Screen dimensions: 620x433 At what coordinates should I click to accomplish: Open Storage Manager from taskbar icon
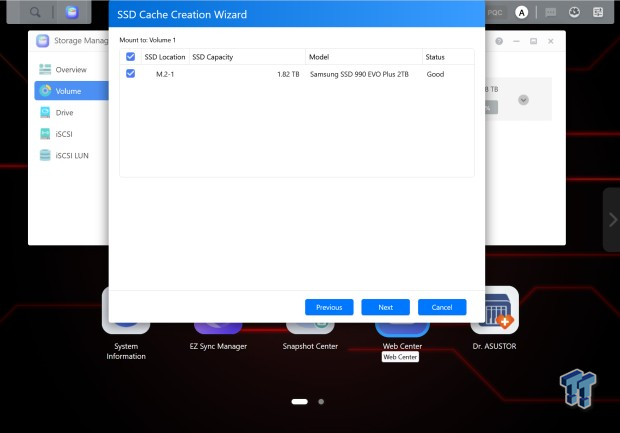pos(71,12)
